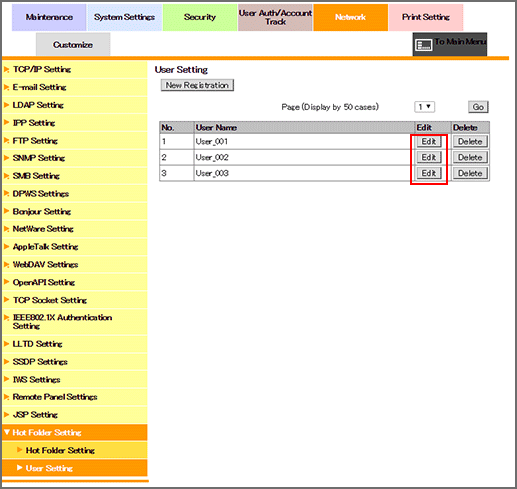The width and height of the screenshot is (517, 489).
Task: Switch to Print Setting tab
Action: (426, 17)
